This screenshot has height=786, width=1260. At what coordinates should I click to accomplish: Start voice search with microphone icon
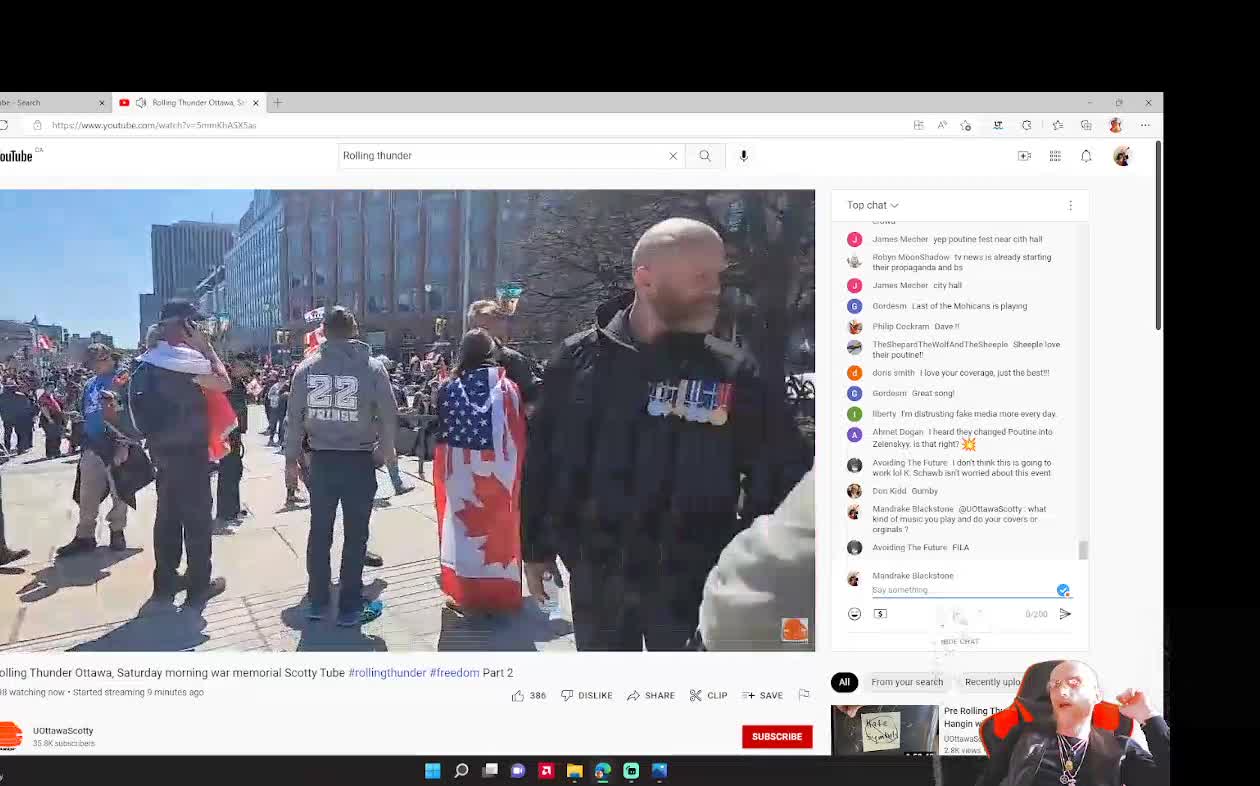744,156
